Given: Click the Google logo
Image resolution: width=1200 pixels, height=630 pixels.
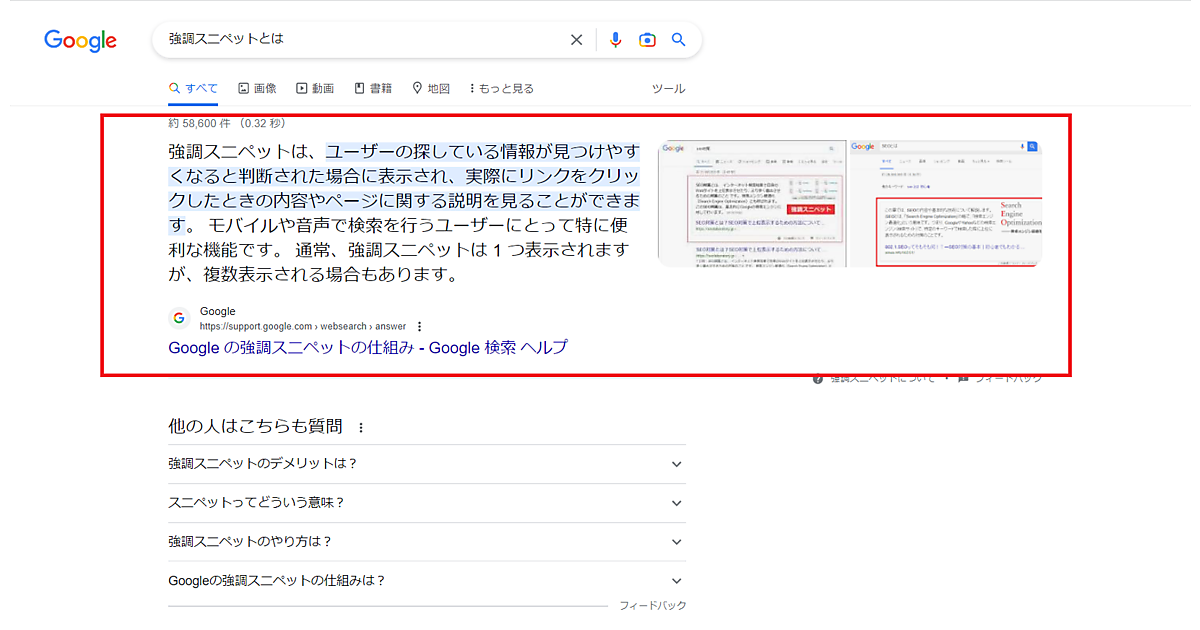Looking at the screenshot, I should coord(80,40).
